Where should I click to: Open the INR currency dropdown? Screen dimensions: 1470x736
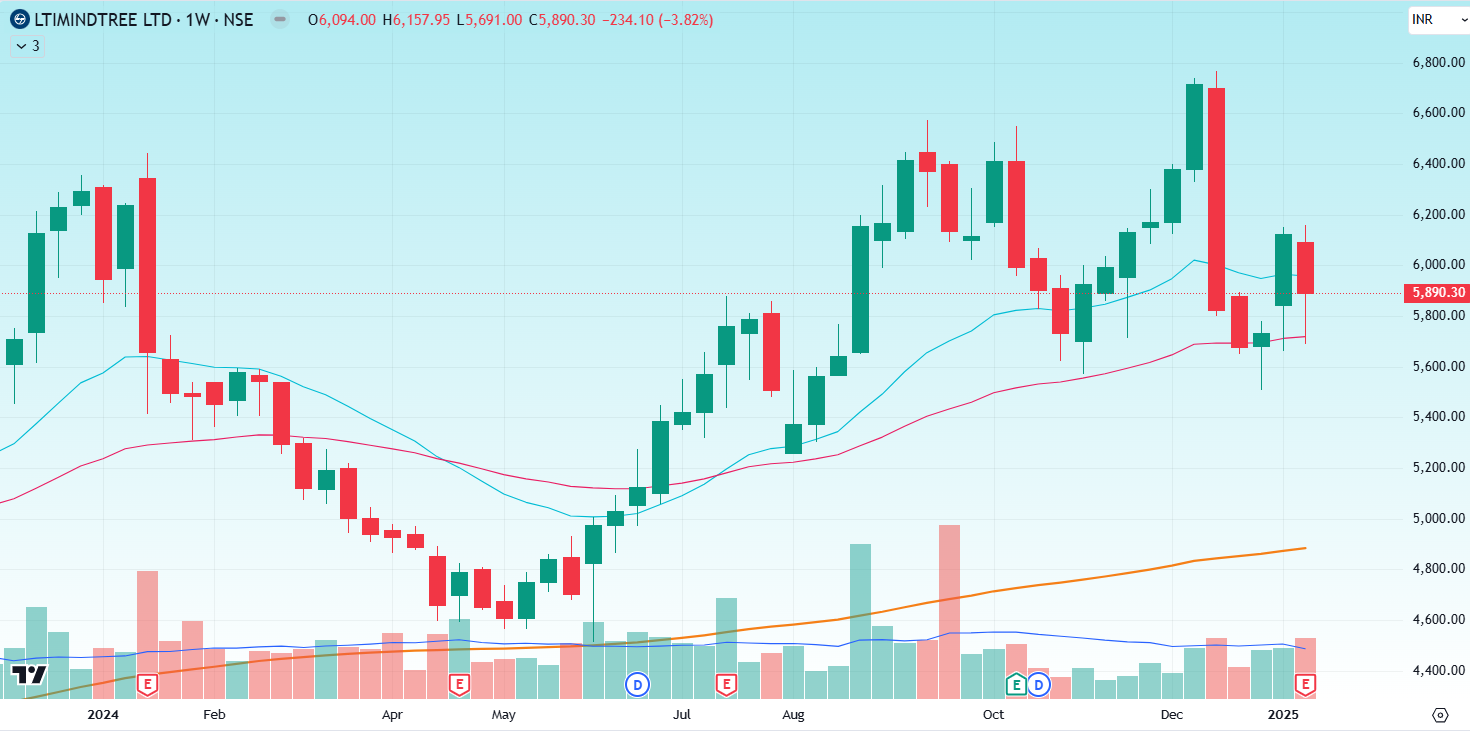[1438, 19]
